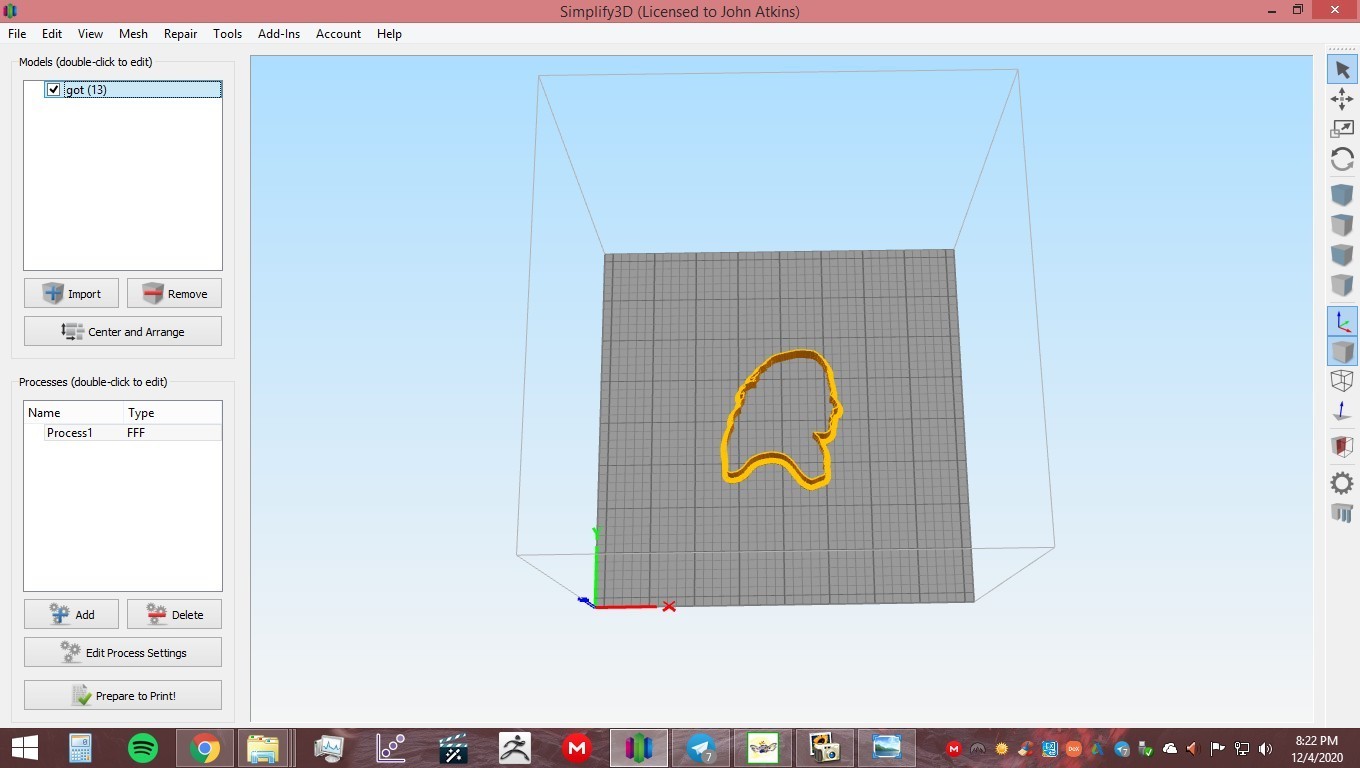Toggle coordinate axes display

point(1342,321)
